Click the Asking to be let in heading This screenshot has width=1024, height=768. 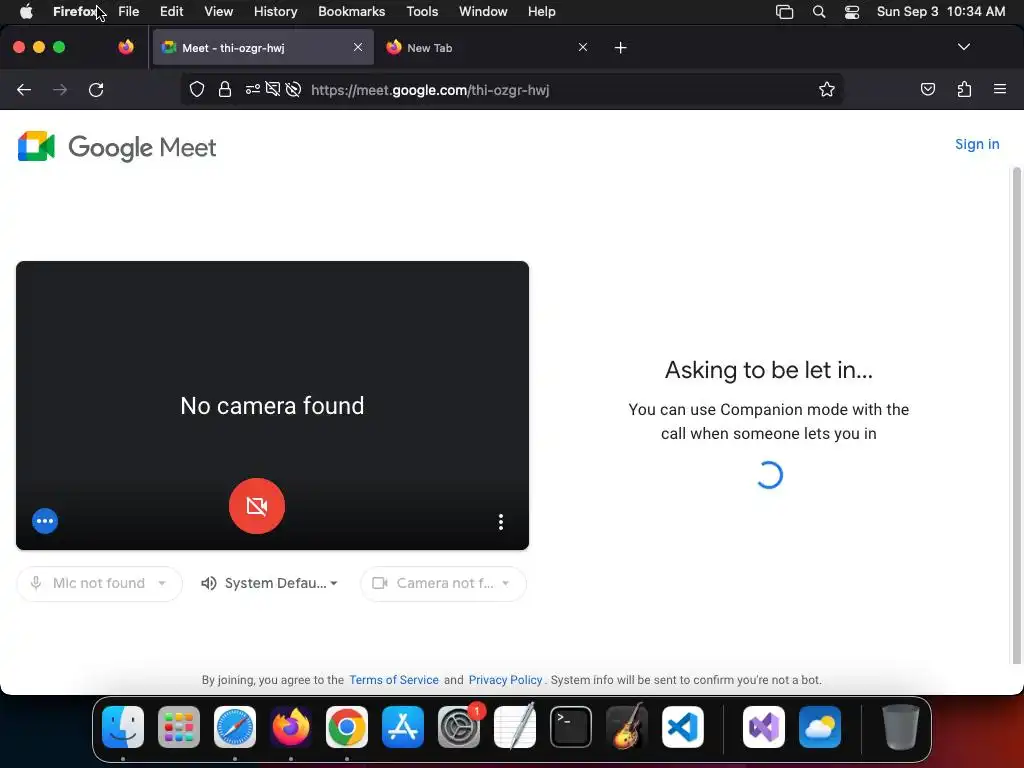pyautogui.click(x=769, y=370)
